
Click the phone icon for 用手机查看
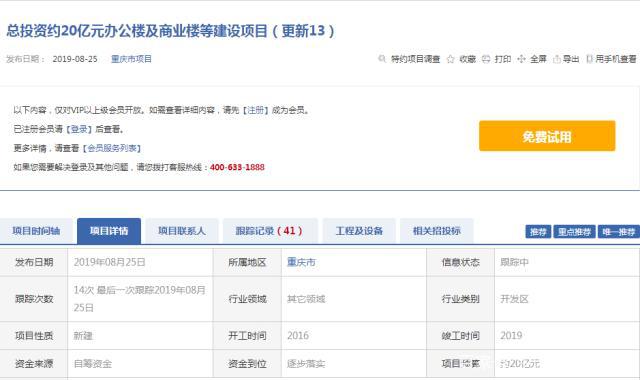click(x=589, y=59)
